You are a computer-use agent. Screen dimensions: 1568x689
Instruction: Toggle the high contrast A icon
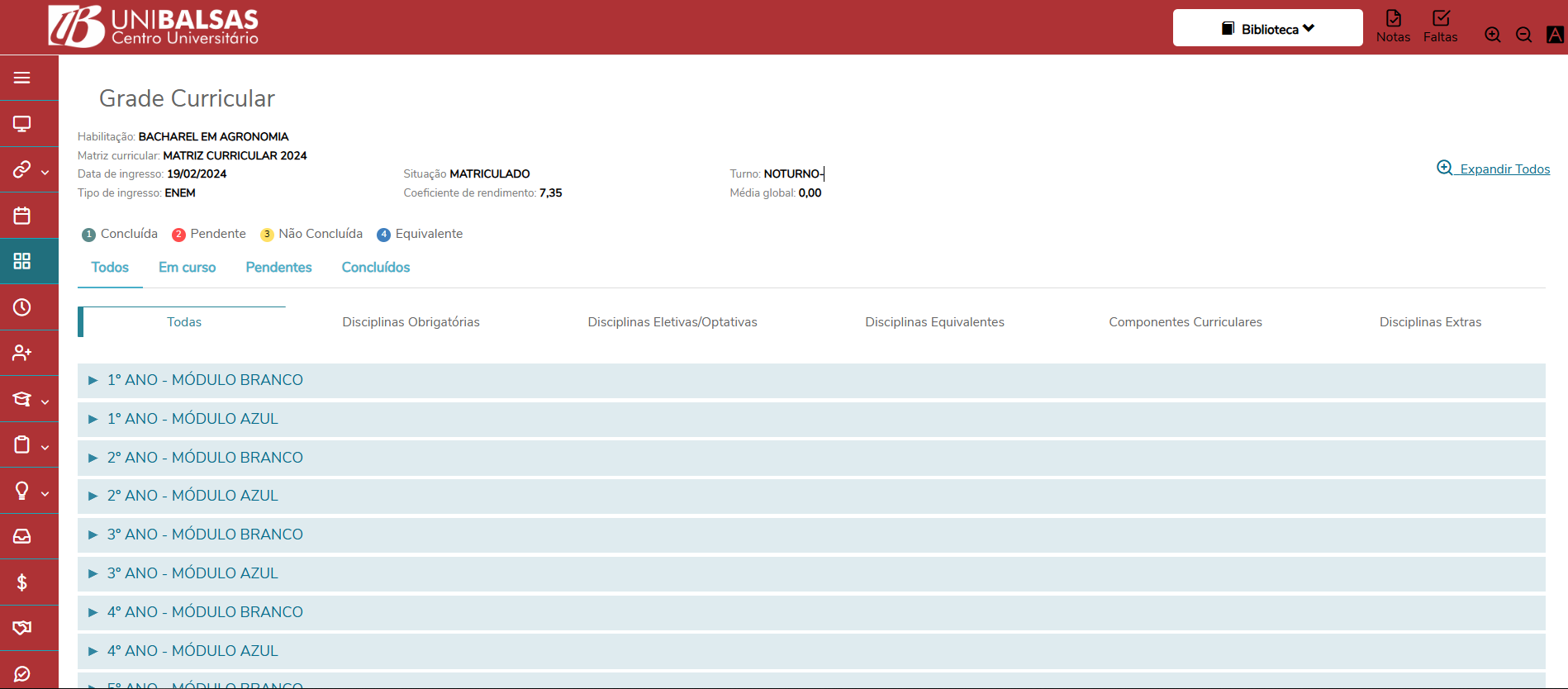pos(1555,35)
